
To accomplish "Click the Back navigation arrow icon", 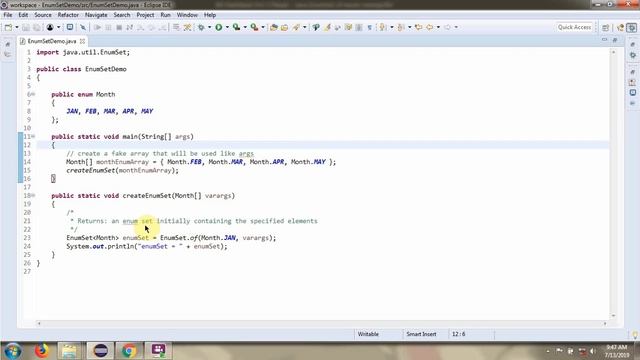I will 429,27.
